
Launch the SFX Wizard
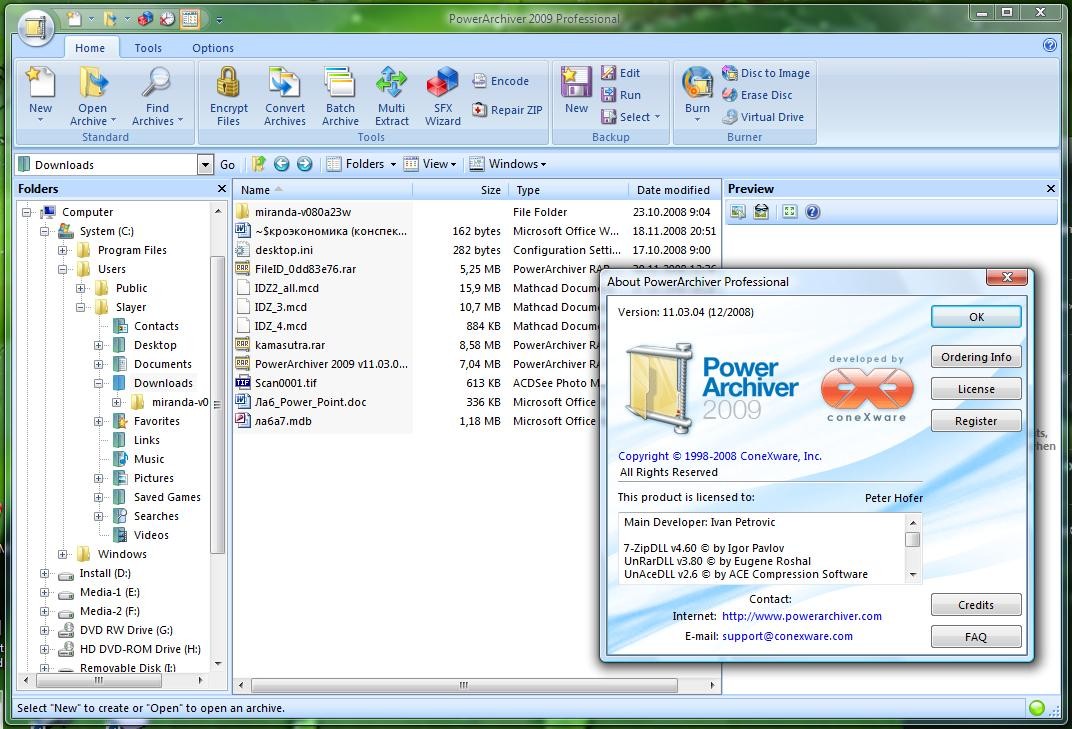(x=442, y=96)
